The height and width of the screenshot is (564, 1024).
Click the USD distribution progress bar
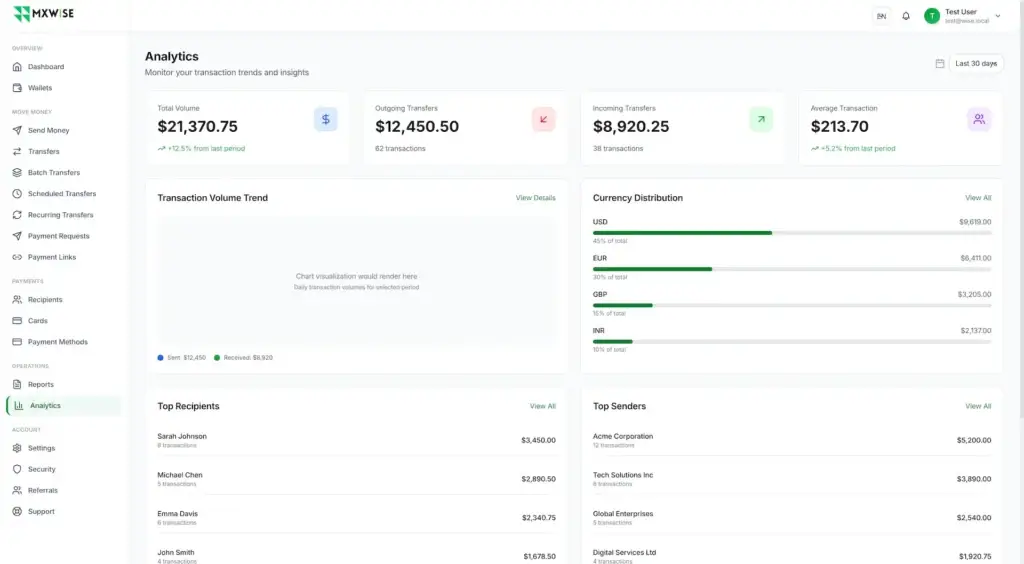(x=792, y=232)
